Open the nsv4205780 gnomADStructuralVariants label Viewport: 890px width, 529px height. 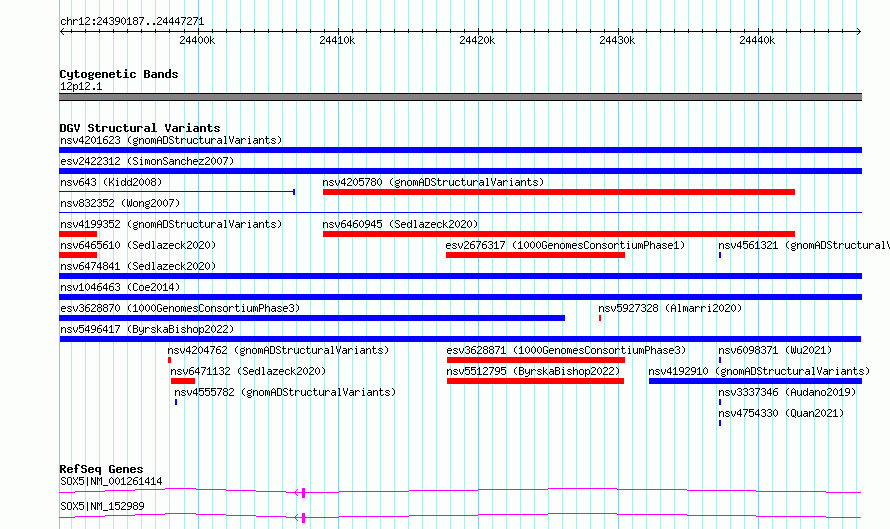coord(433,182)
